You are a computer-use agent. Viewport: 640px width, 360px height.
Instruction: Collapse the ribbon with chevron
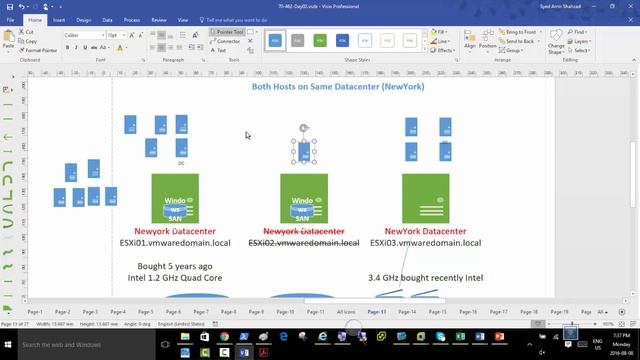[x=634, y=60]
